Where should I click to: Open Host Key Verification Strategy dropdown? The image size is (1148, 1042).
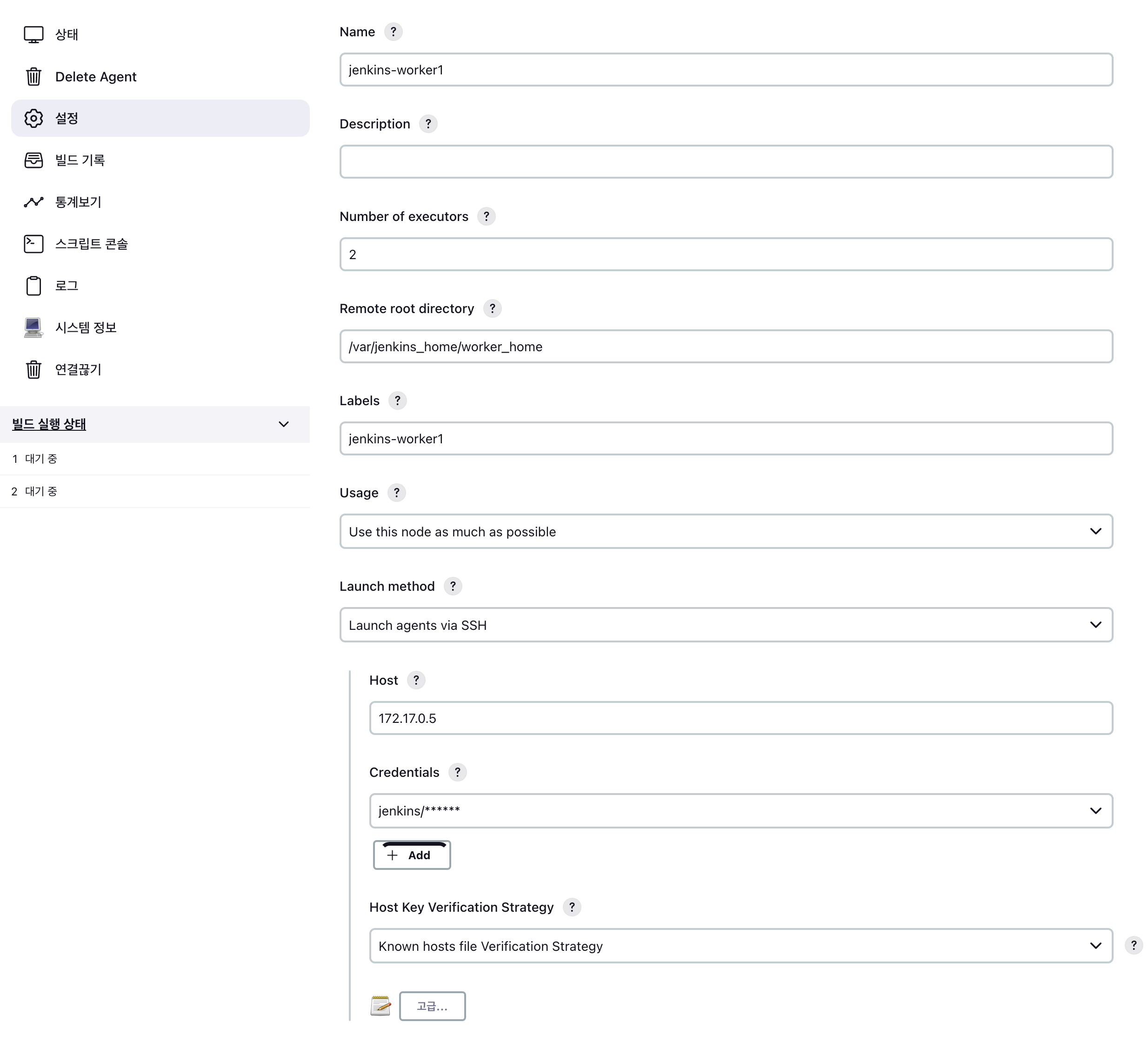point(740,946)
